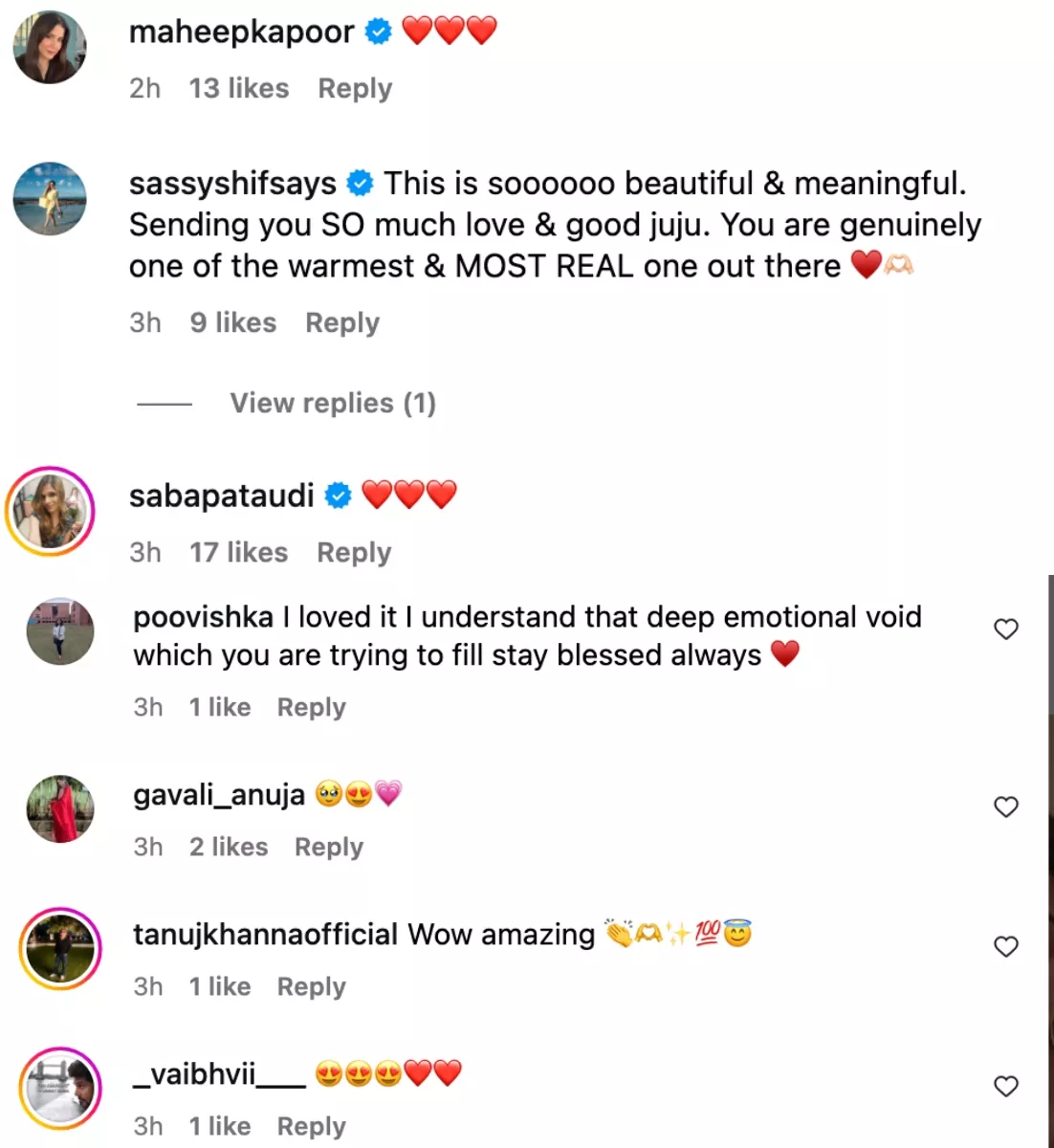This screenshot has height=1148, width=1054.
Task: View tanujkhannaofficial's story avatar
Action: pyautogui.click(x=60, y=948)
